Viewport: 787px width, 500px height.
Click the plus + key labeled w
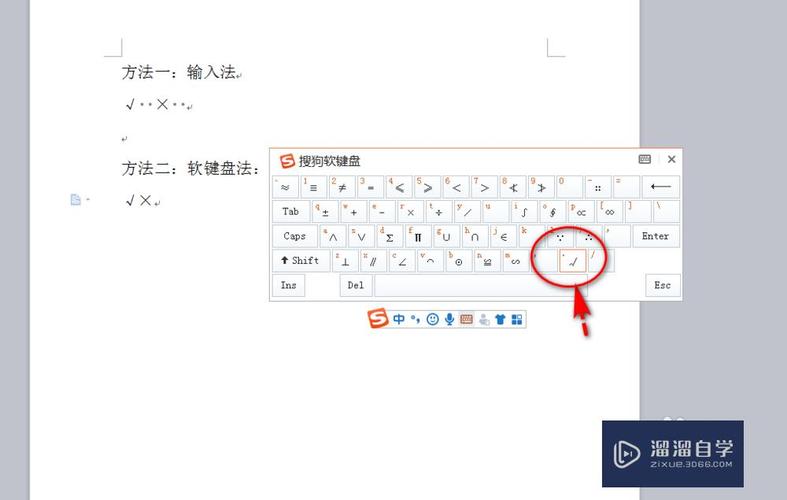click(354, 211)
